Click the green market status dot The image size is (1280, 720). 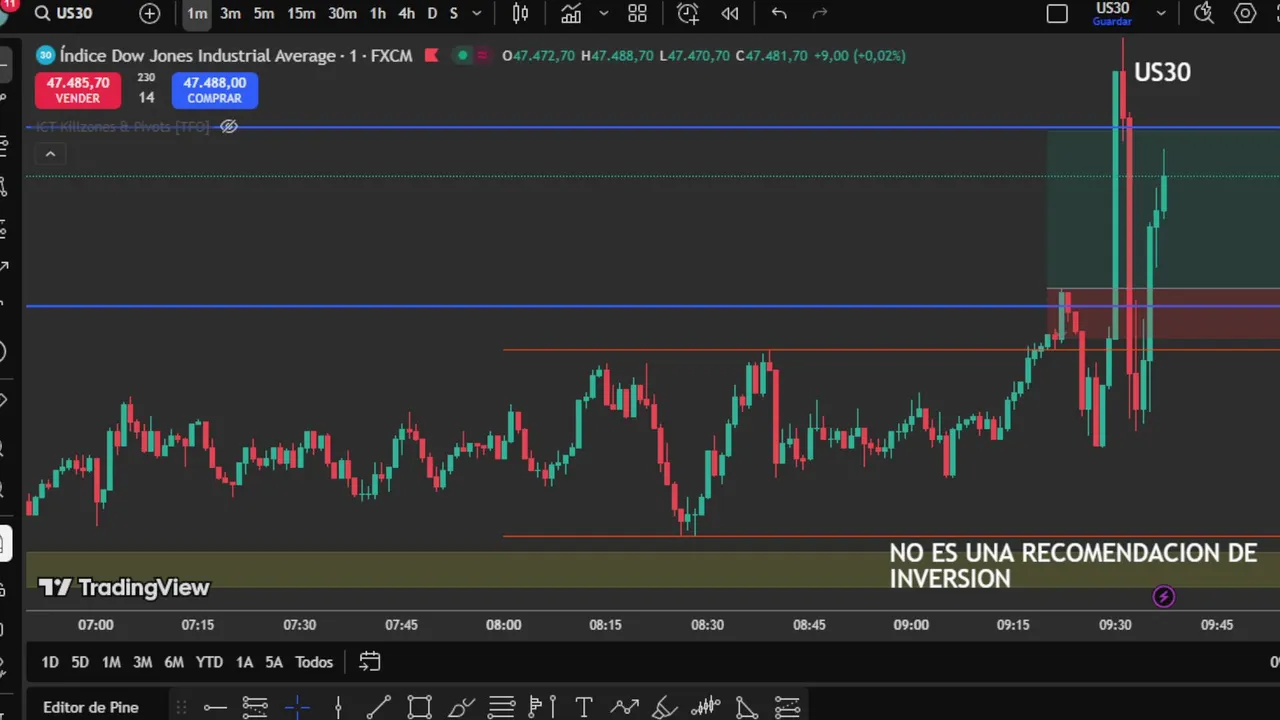462,55
